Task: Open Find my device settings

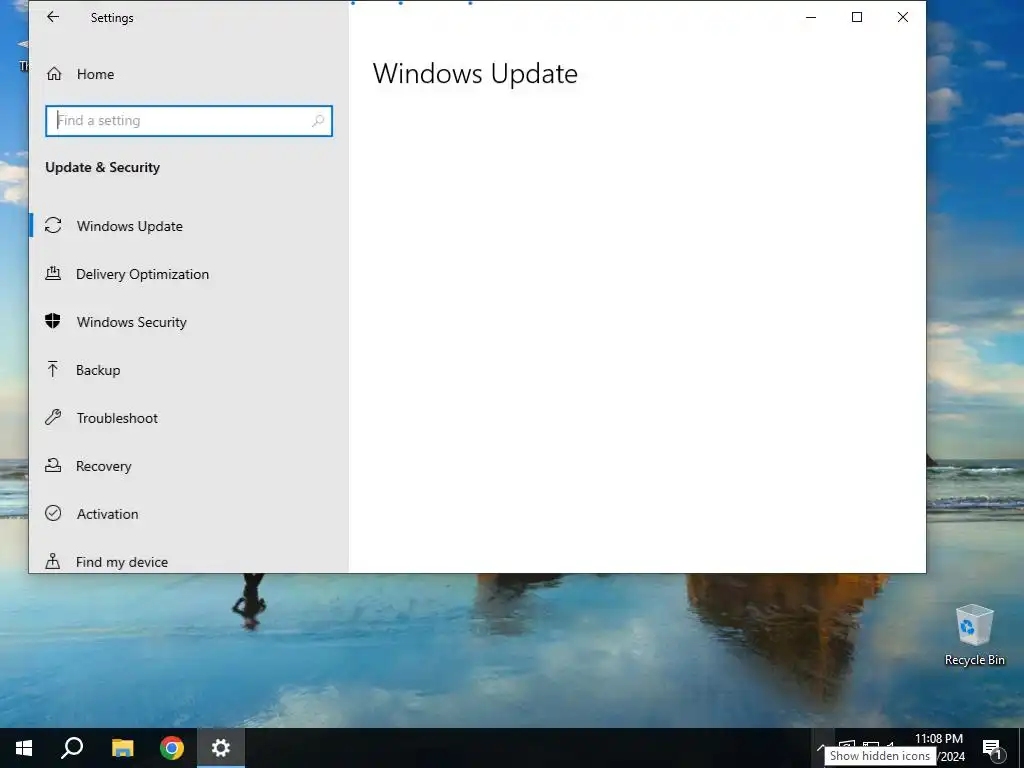Action: [189, 562]
